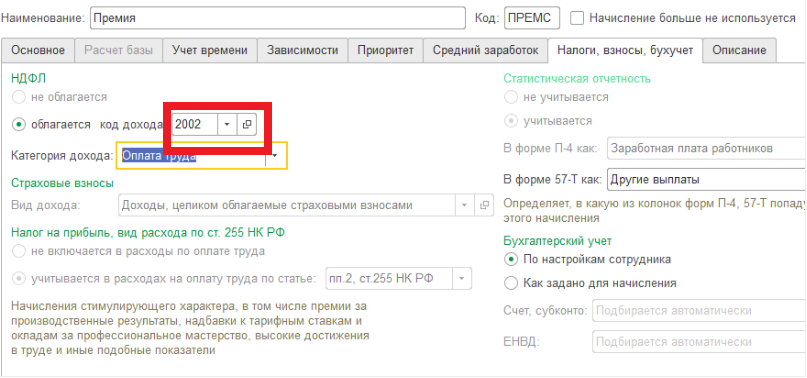Screen dimensions: 807x378
Task: Open the Приоритет tab
Action: [385, 50]
